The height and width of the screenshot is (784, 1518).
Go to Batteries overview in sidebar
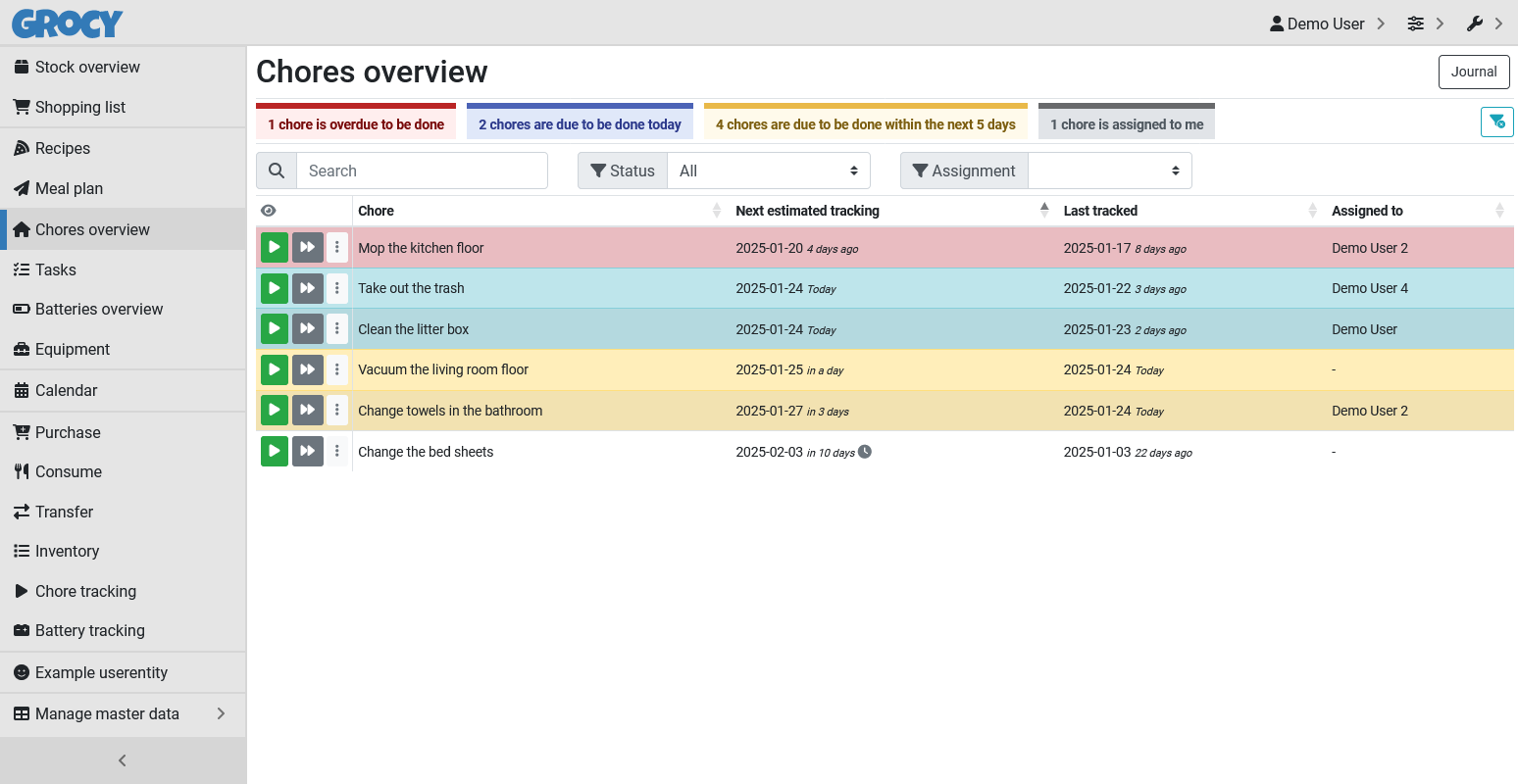[x=99, y=309]
